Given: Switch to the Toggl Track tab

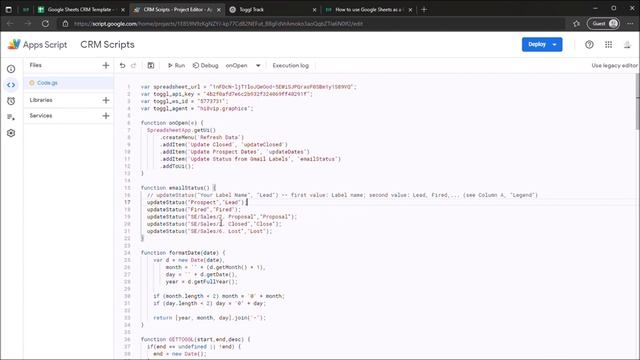Looking at the screenshot, I should pos(272,9).
